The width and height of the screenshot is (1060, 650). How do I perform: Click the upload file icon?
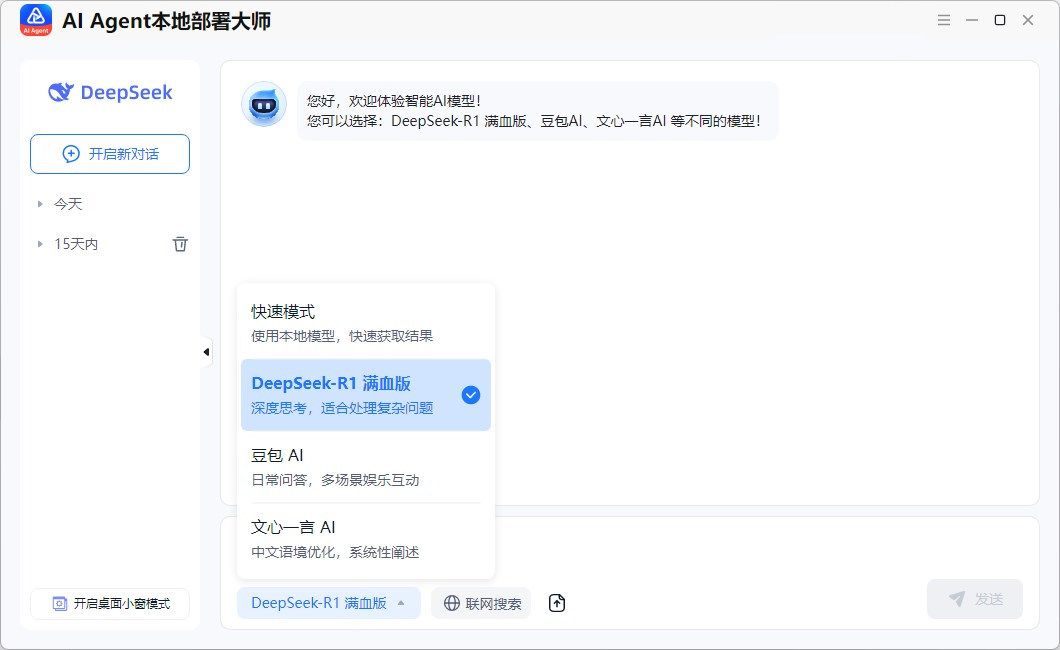click(556, 603)
